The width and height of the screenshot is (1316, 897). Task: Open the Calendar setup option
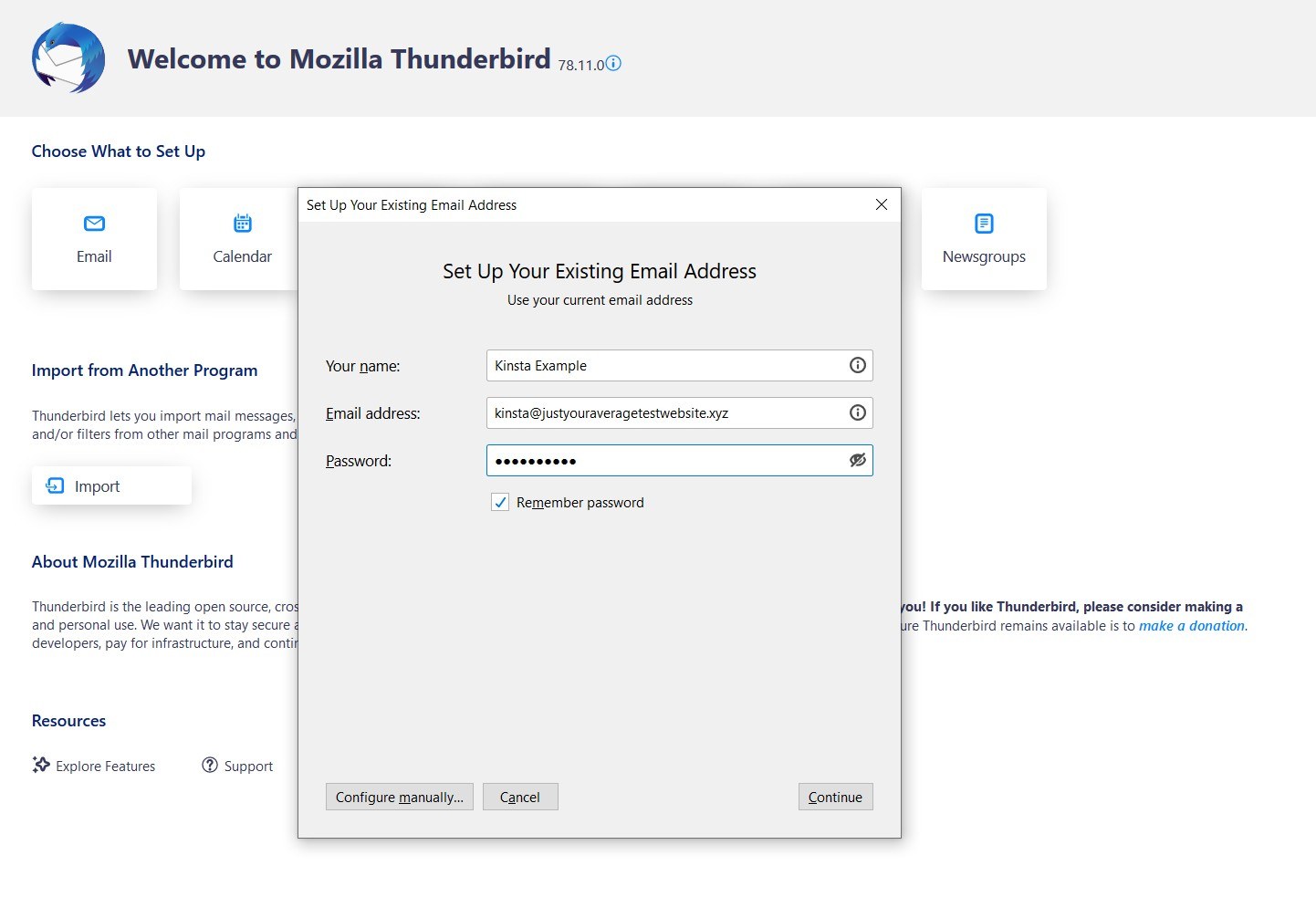pyautogui.click(x=241, y=239)
